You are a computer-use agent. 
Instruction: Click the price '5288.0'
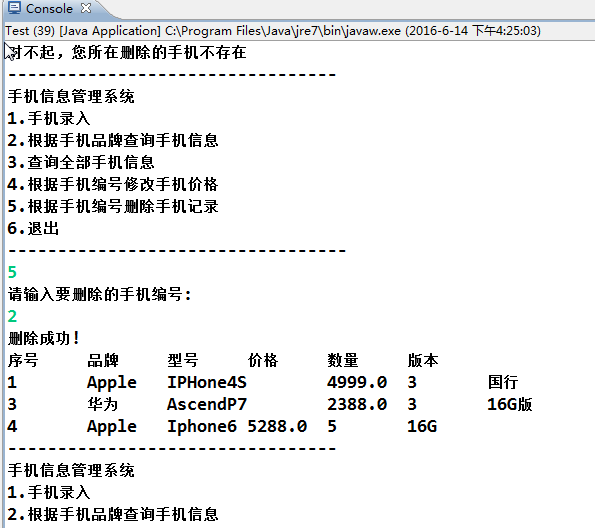[x=277, y=426]
